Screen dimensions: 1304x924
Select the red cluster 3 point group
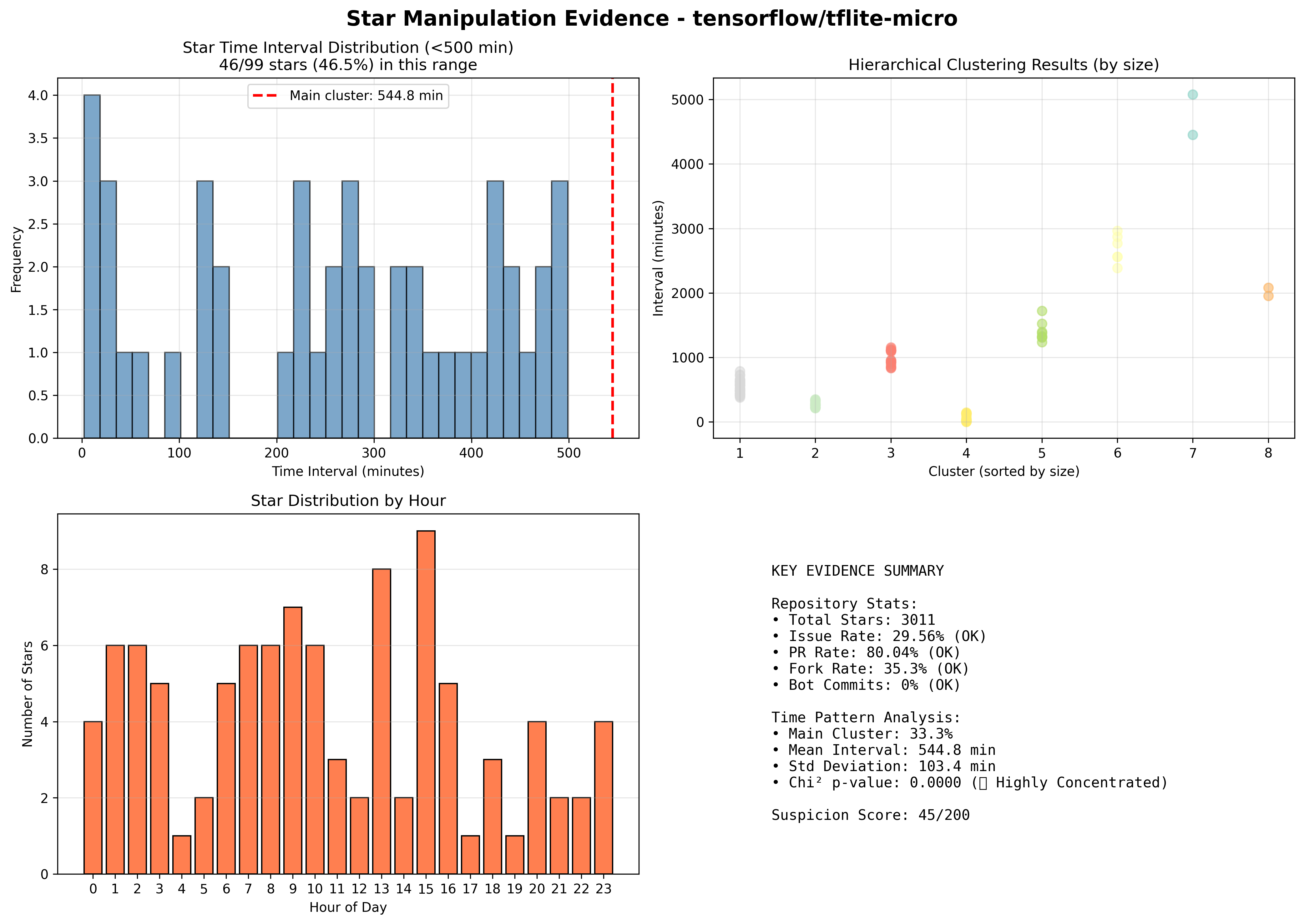(890, 358)
